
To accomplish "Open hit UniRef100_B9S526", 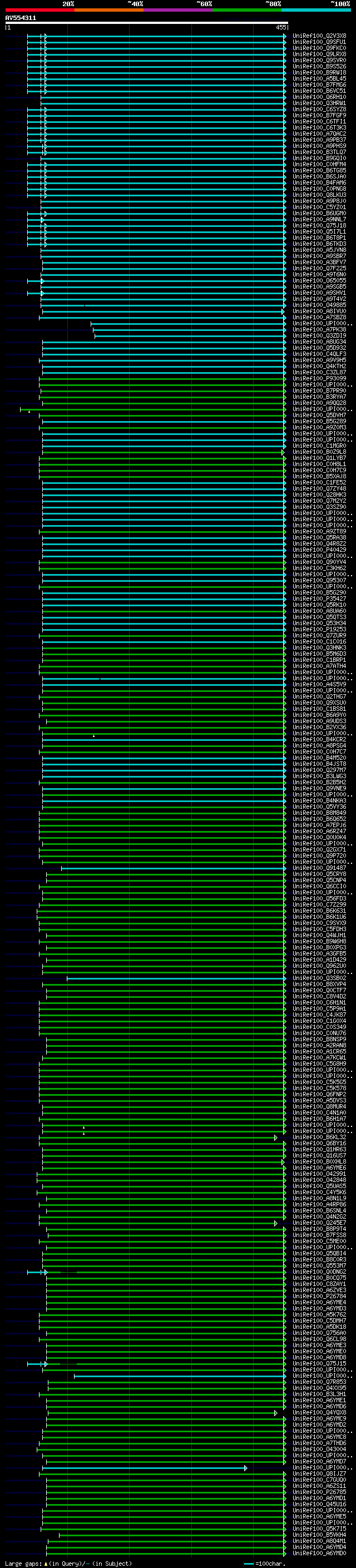I will click(319, 66).
